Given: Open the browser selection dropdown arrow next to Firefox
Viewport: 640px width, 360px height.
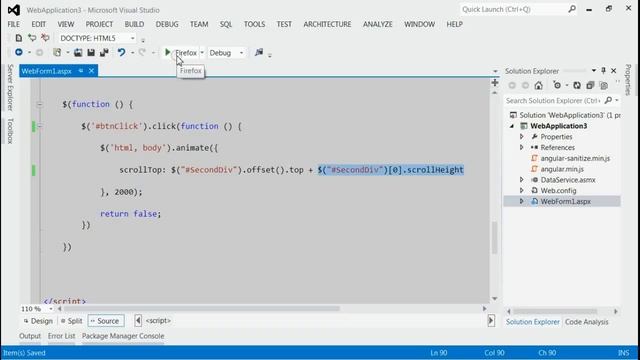Looking at the screenshot, I should [x=202, y=53].
